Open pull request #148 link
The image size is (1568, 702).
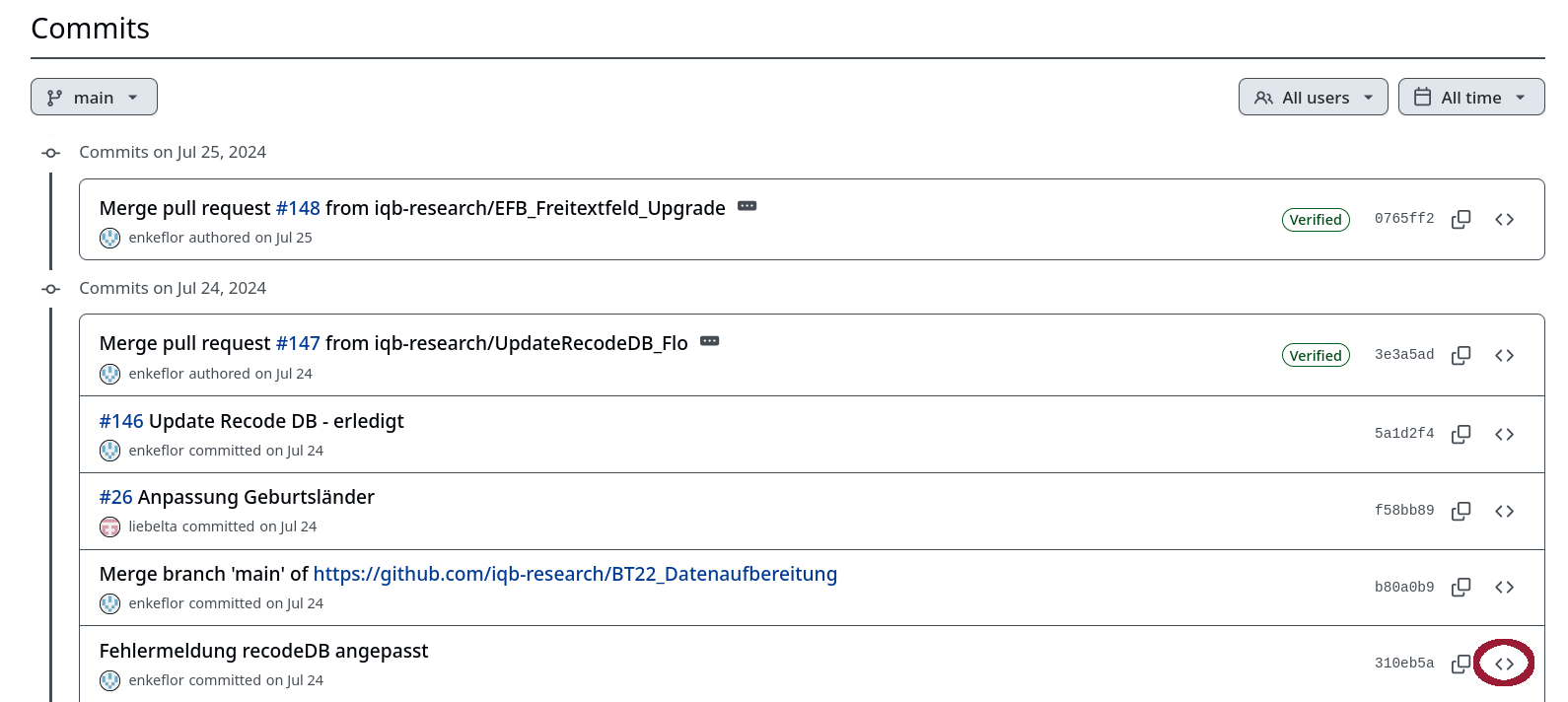point(298,208)
